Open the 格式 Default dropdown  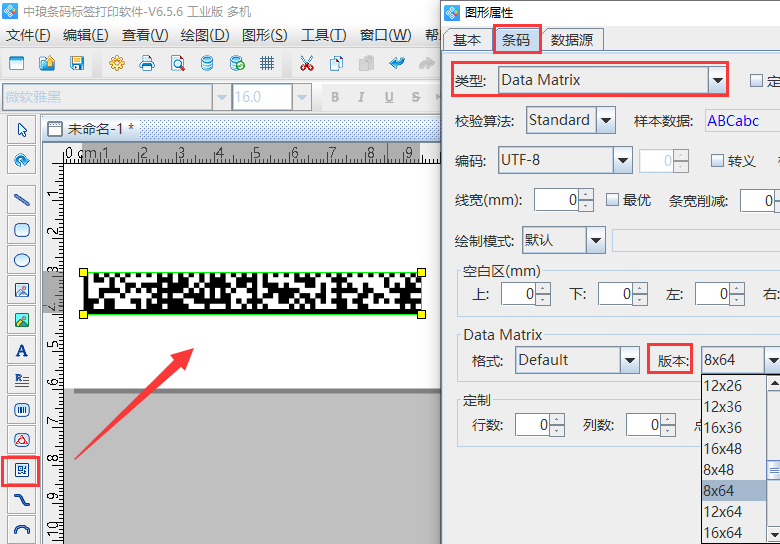629,360
